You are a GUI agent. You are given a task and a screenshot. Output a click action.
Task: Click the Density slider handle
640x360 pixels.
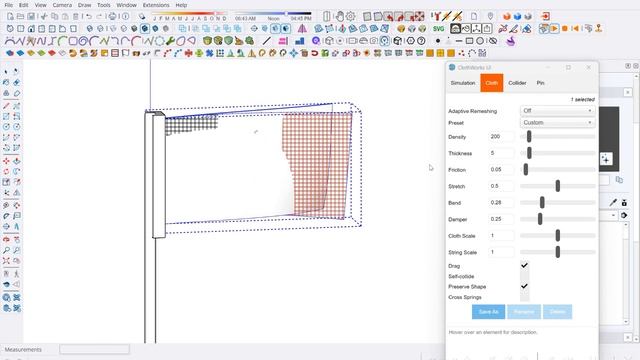tap(529, 136)
